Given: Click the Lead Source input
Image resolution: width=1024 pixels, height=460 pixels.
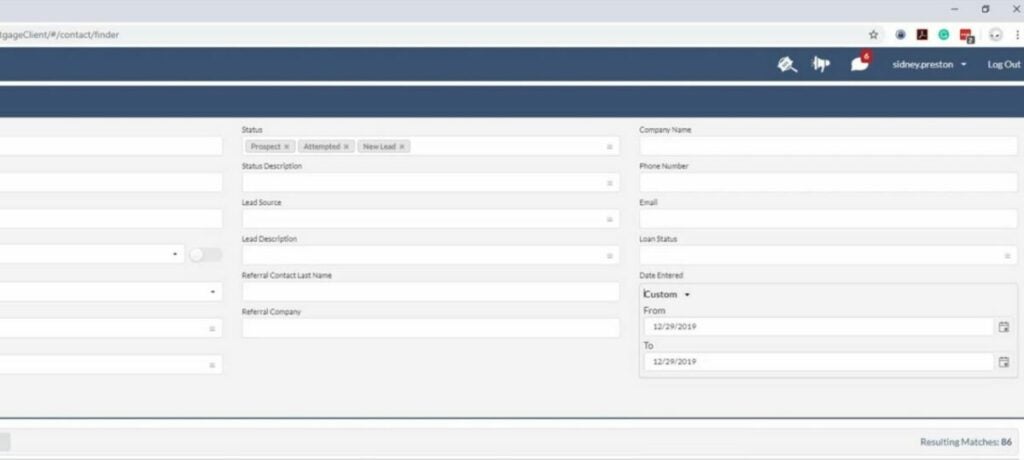Looking at the screenshot, I should 430,220.
